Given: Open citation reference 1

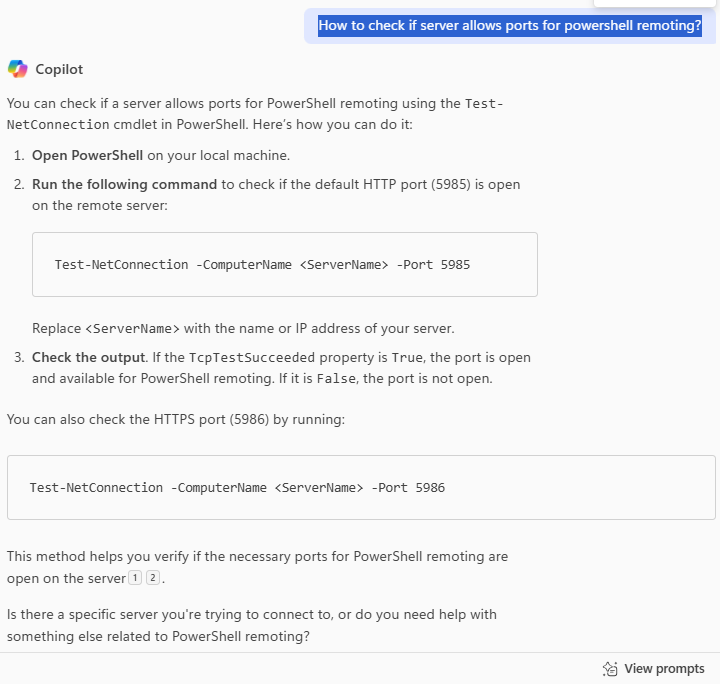Looking at the screenshot, I should coord(134,578).
